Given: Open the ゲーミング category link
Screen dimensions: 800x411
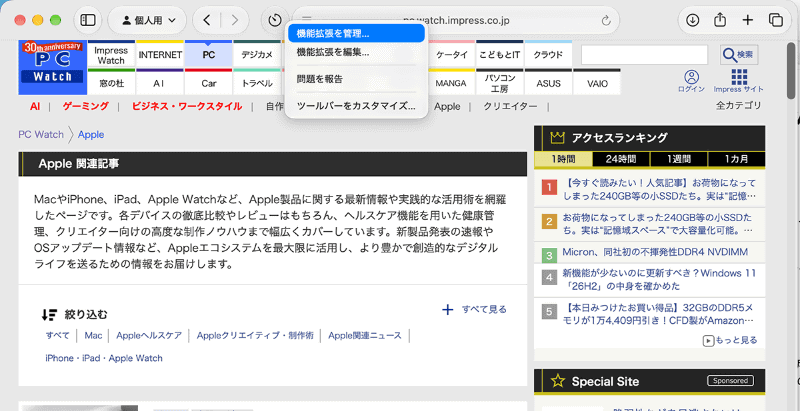Looking at the screenshot, I should (86, 107).
